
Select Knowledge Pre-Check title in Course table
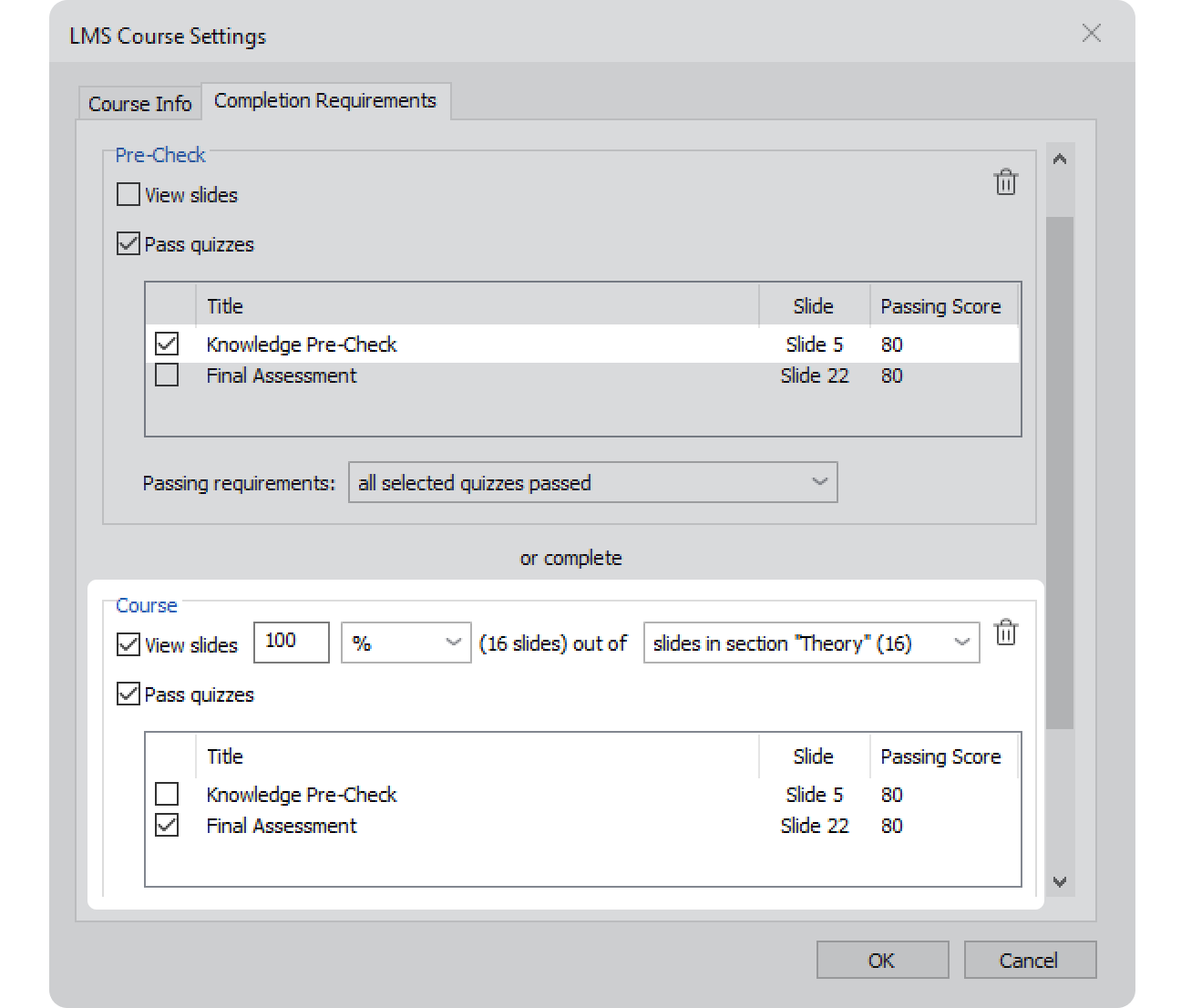point(302,795)
